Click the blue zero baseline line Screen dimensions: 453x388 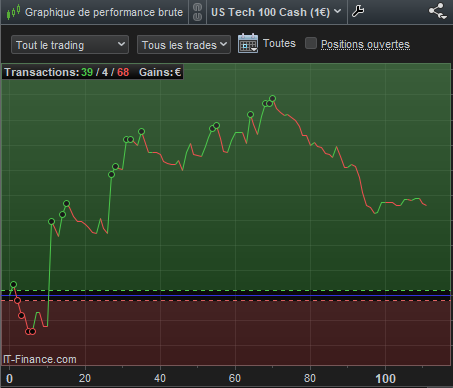tap(226, 295)
